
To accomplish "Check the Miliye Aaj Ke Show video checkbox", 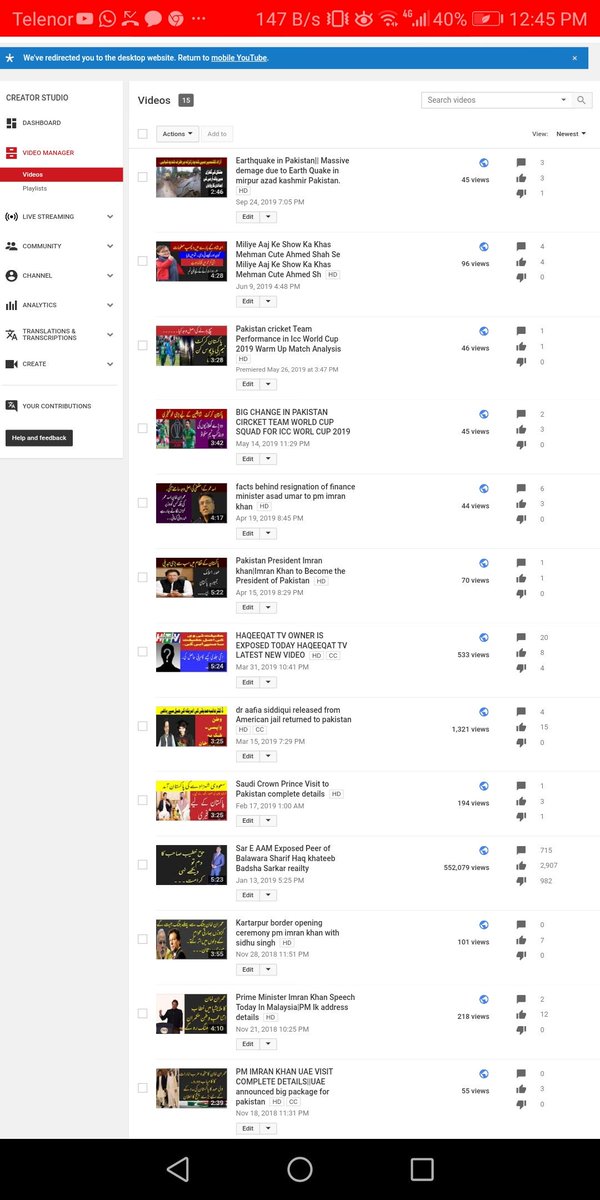I will (143, 261).
